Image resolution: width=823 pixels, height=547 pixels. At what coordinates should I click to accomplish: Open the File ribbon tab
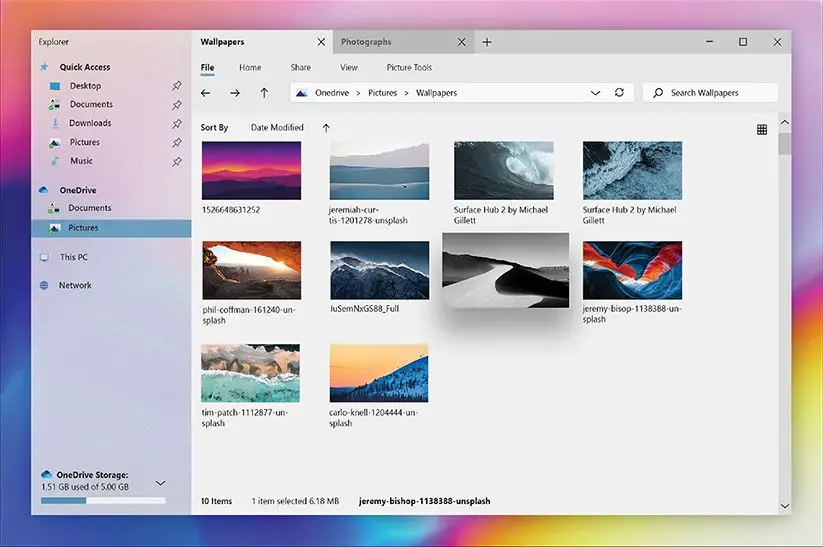click(207, 67)
